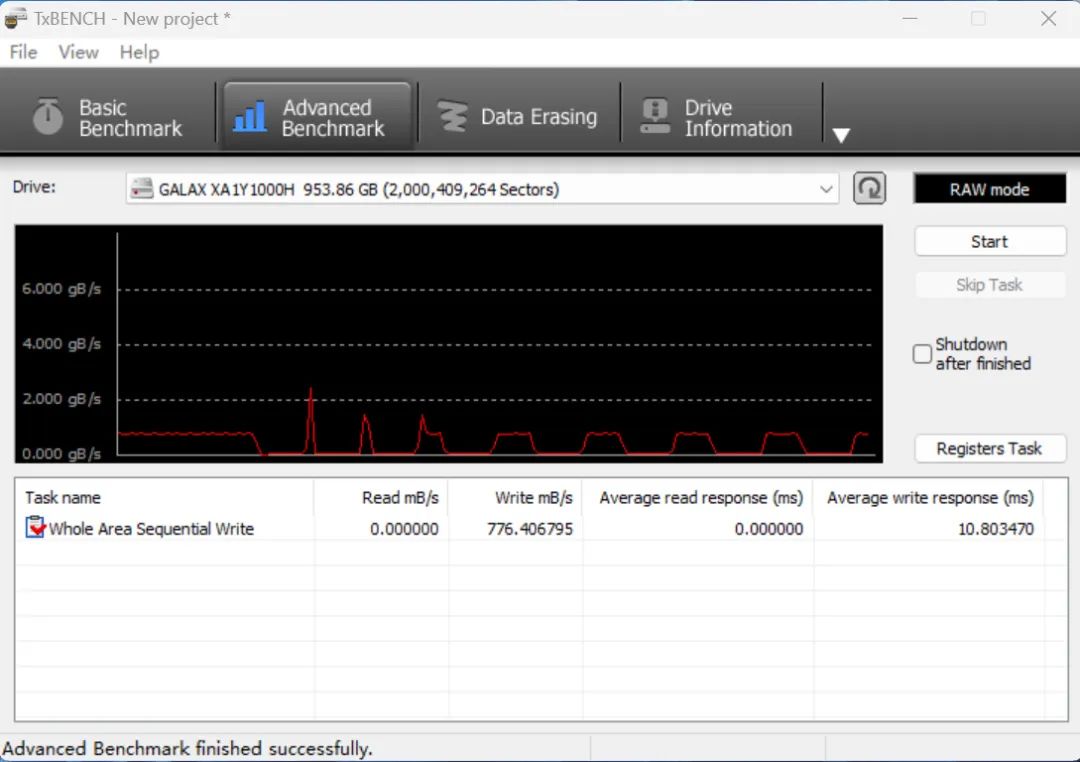
Task: Click the Advanced Benchmark bar chart icon
Action: pos(251,115)
